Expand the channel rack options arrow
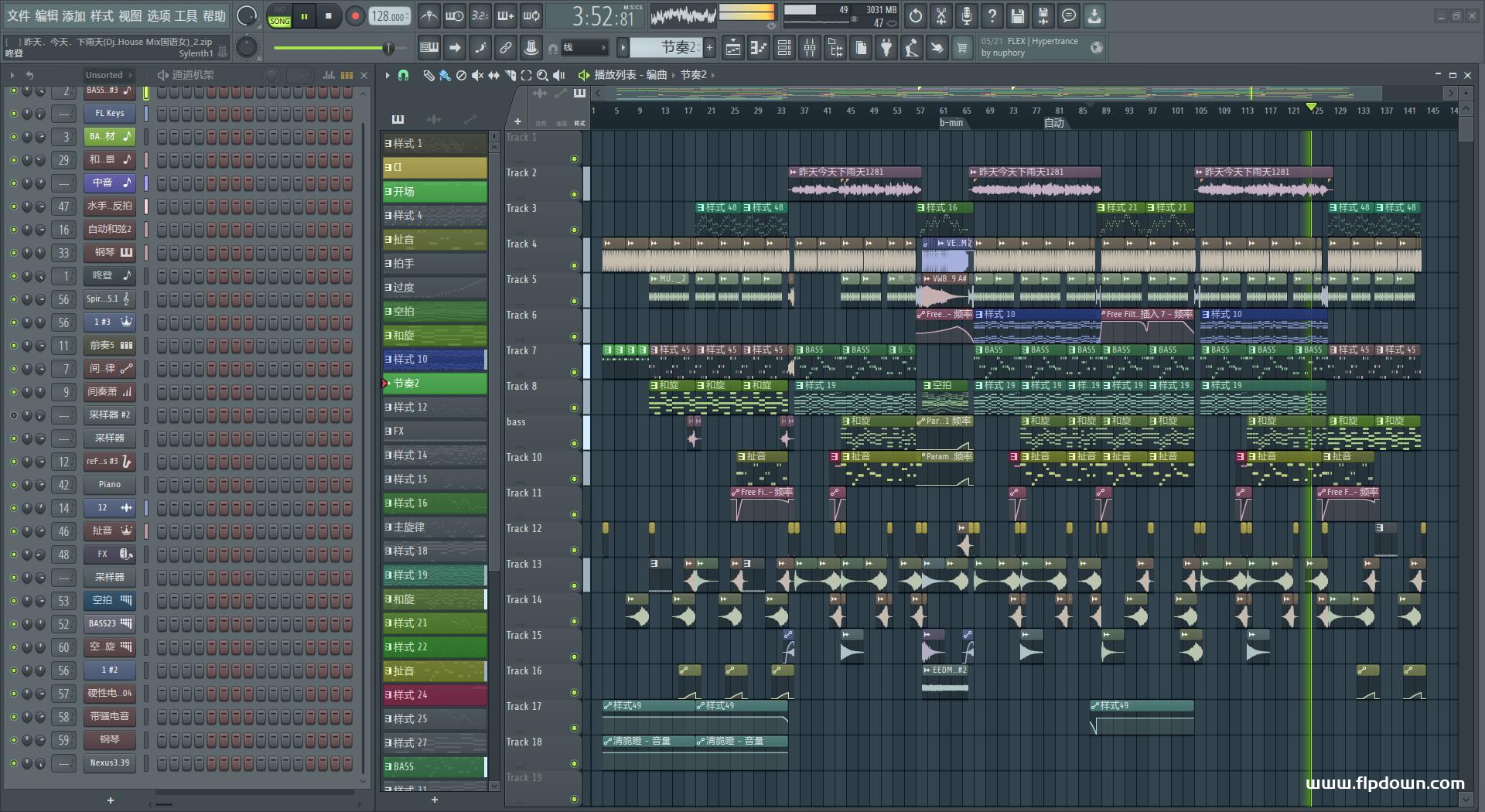1485x812 pixels. (12, 75)
